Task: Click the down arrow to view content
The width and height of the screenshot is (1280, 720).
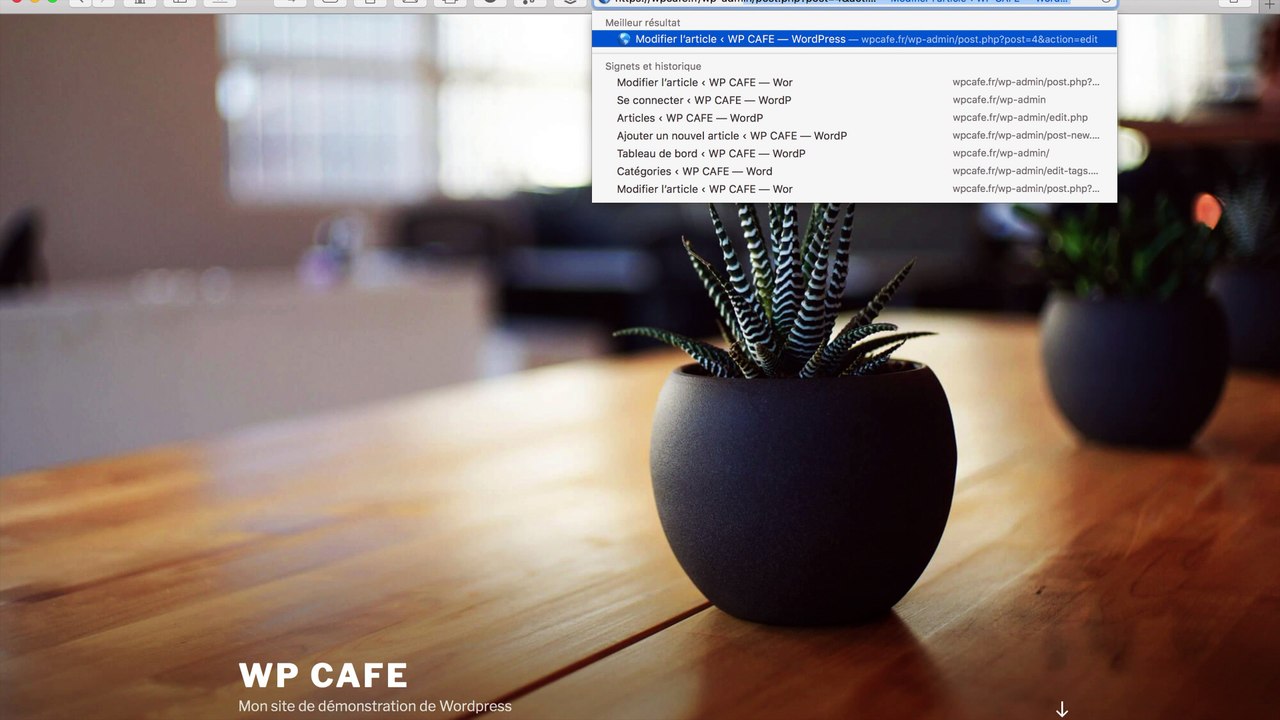Action: (x=1062, y=709)
